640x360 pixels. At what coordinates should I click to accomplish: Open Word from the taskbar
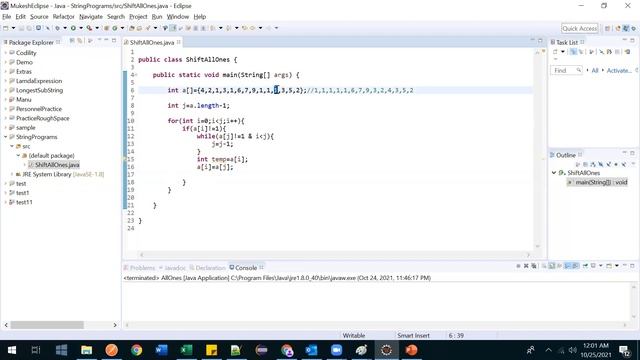tap(162, 350)
